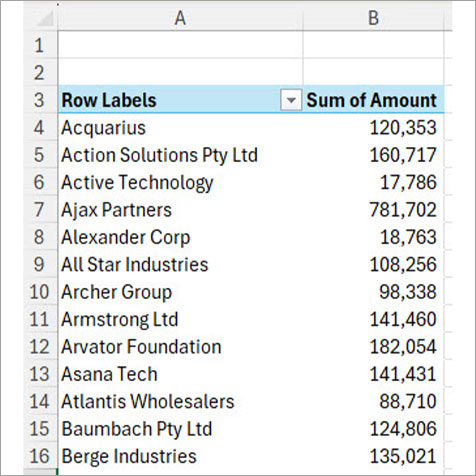Click the 98,338 amount cell
Viewport: 476px width, 476px height.
(374, 291)
